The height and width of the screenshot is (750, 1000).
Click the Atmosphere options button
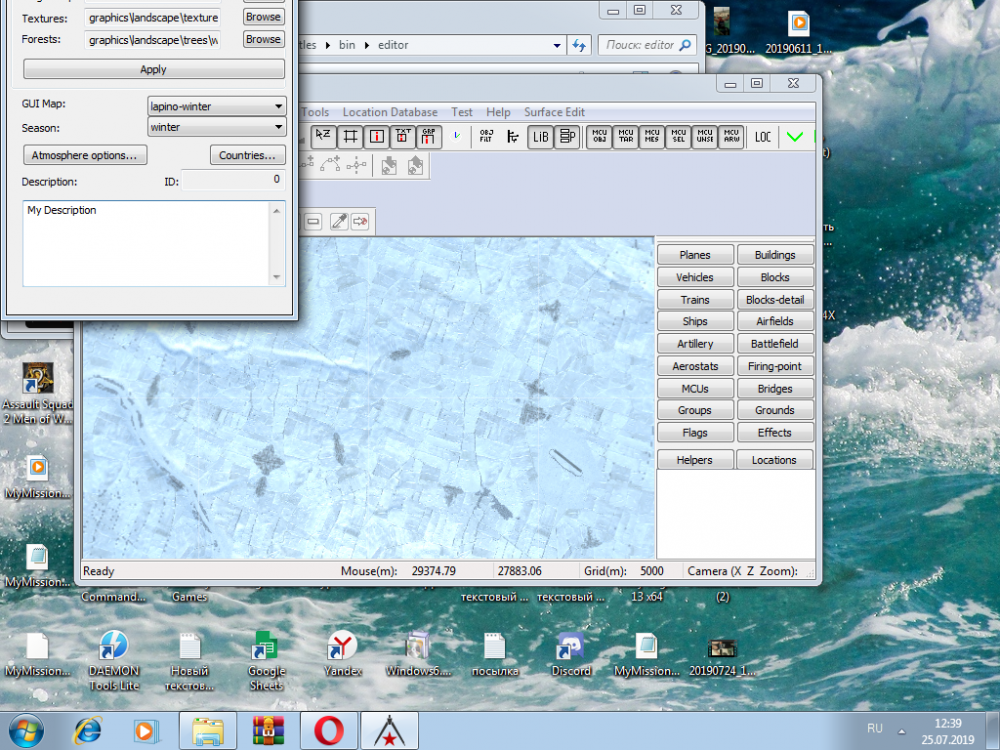click(x=85, y=155)
